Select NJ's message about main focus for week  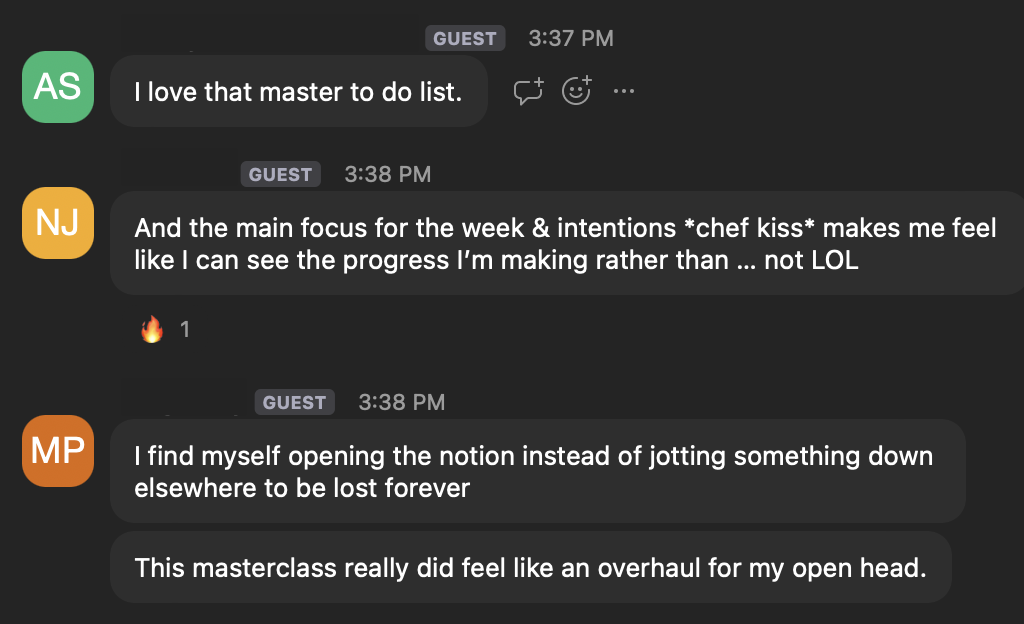(565, 243)
